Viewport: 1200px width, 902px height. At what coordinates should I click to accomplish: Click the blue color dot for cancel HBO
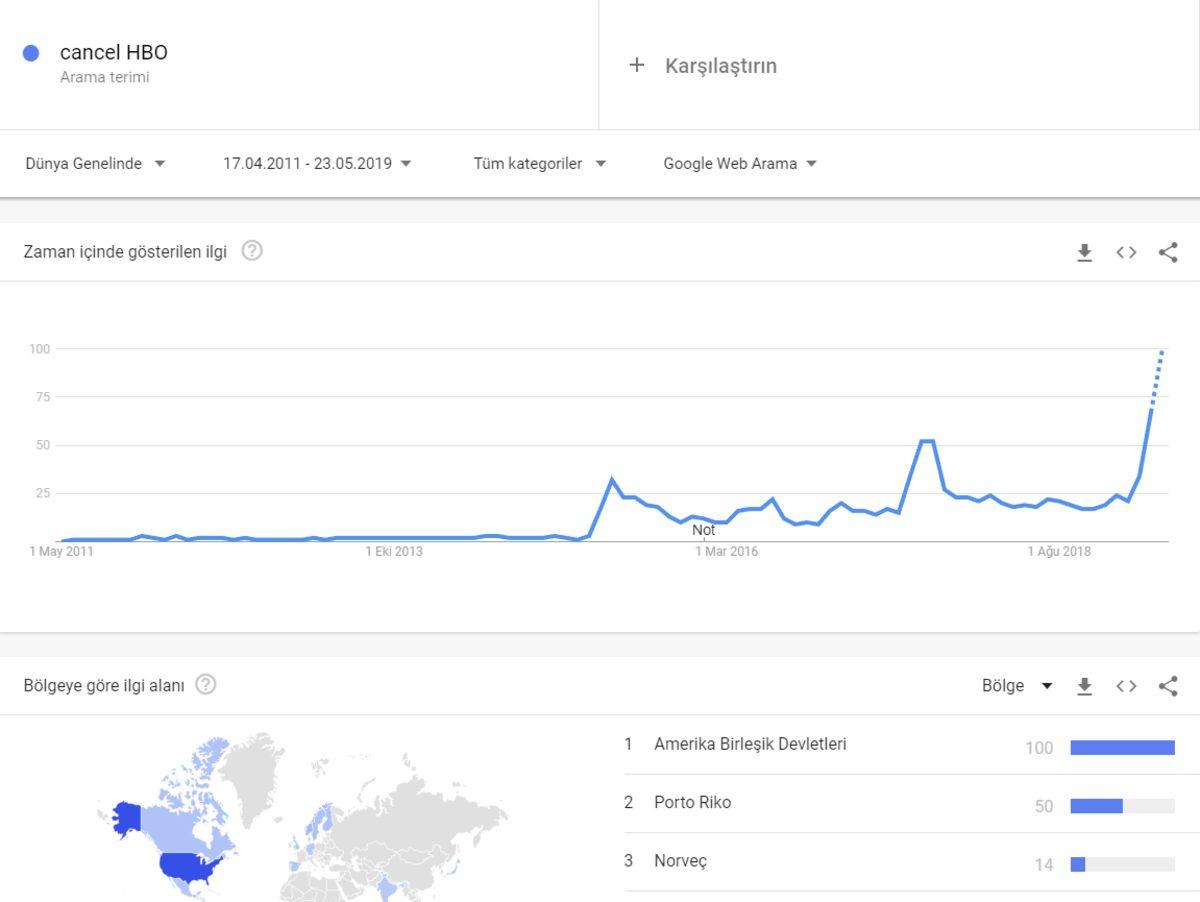(31, 53)
